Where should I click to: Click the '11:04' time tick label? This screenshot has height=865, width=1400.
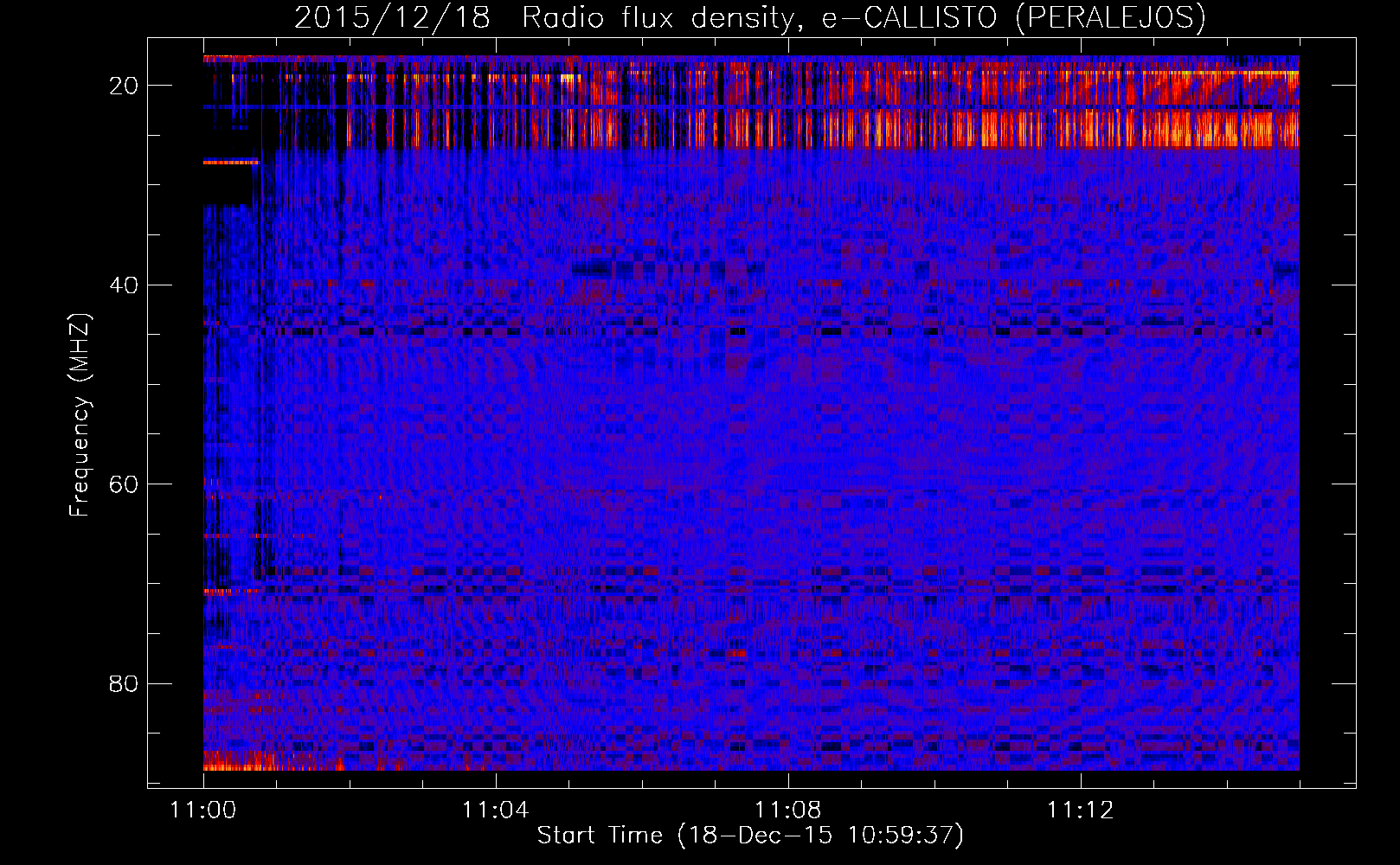(495, 811)
